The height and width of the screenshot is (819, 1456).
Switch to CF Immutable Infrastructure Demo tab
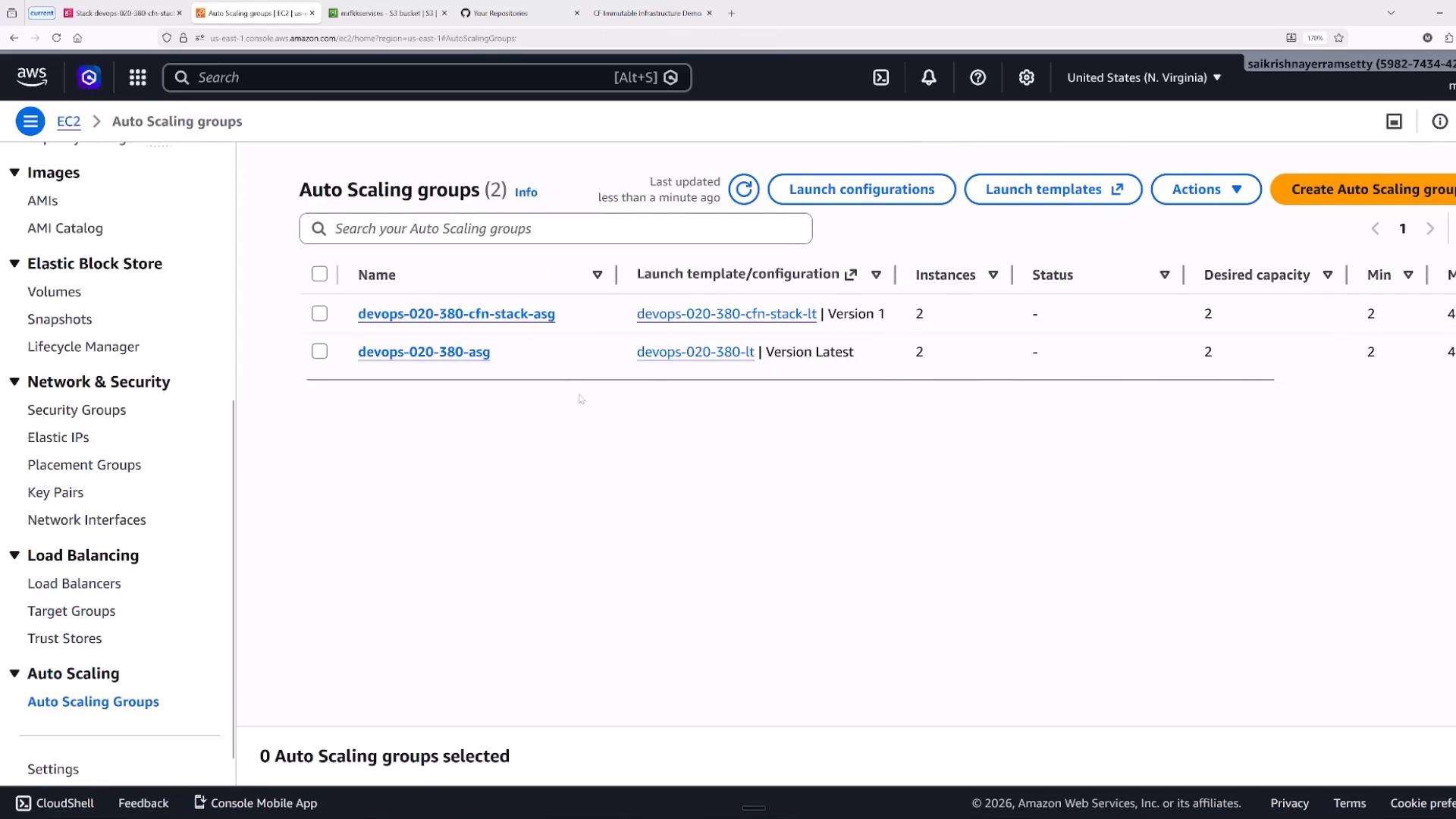click(x=652, y=13)
